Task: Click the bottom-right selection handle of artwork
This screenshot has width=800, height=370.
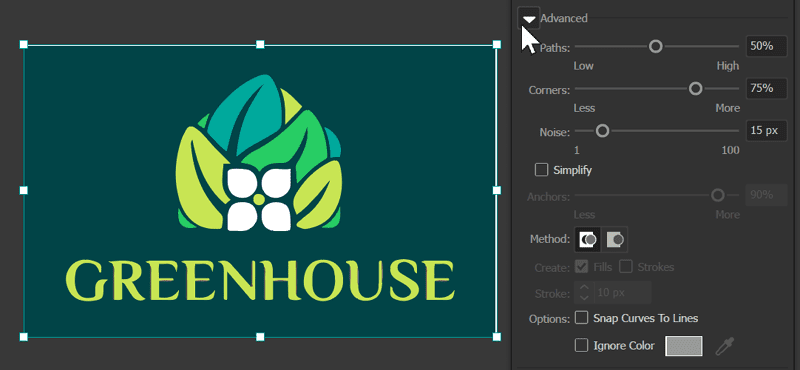Action: click(x=497, y=337)
